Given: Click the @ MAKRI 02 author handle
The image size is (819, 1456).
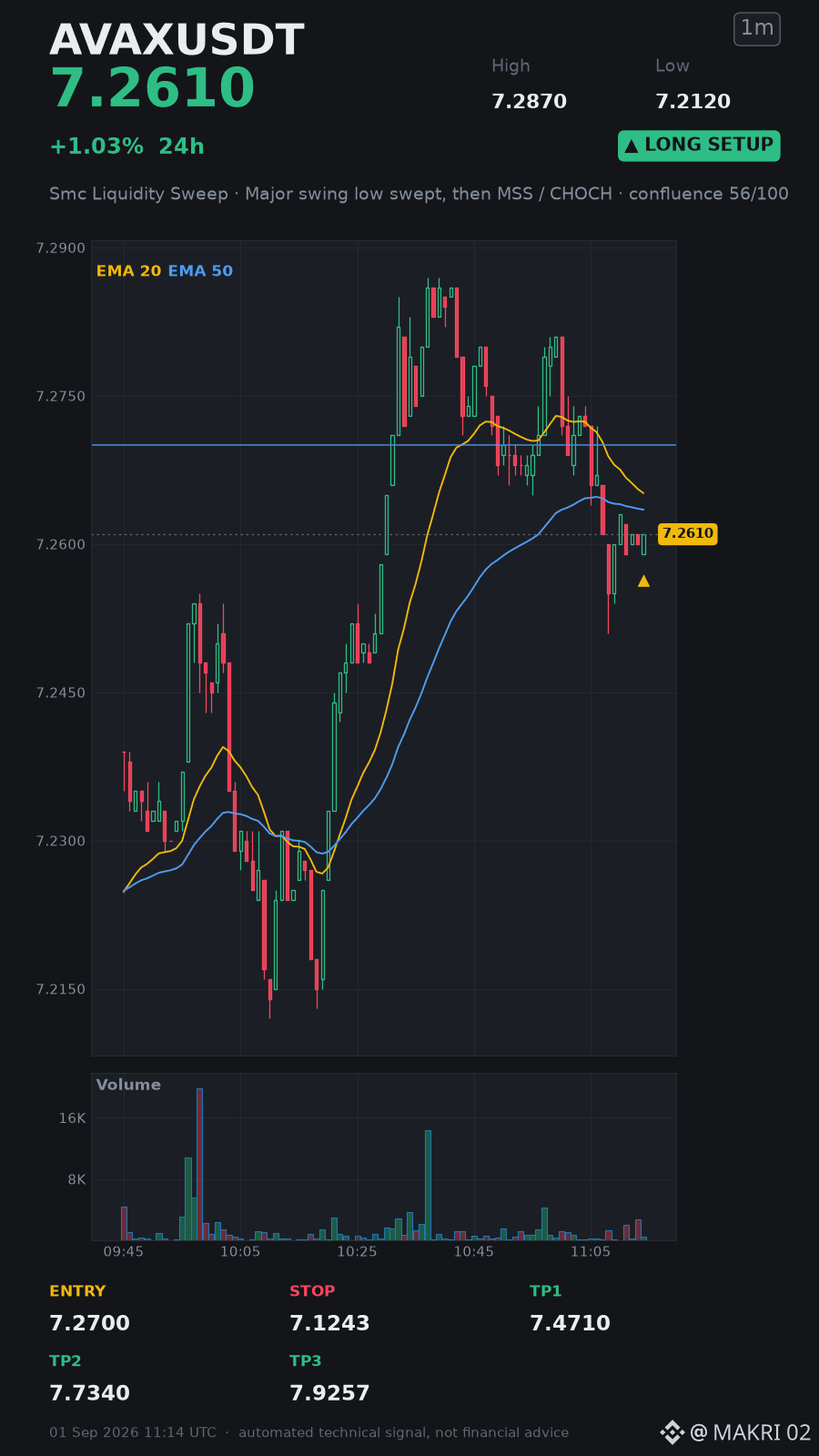Looking at the screenshot, I should pos(750,1432).
